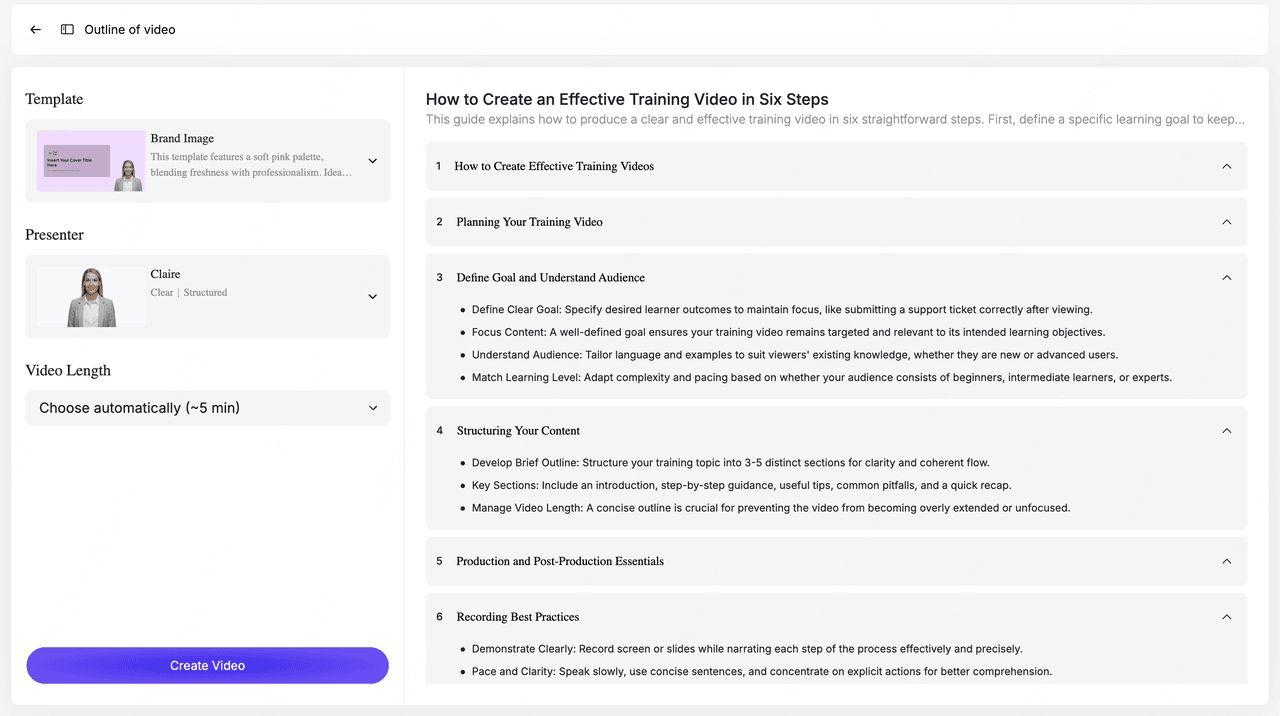The height and width of the screenshot is (716, 1280).
Task: Click the video title heading text
Action: coord(627,99)
